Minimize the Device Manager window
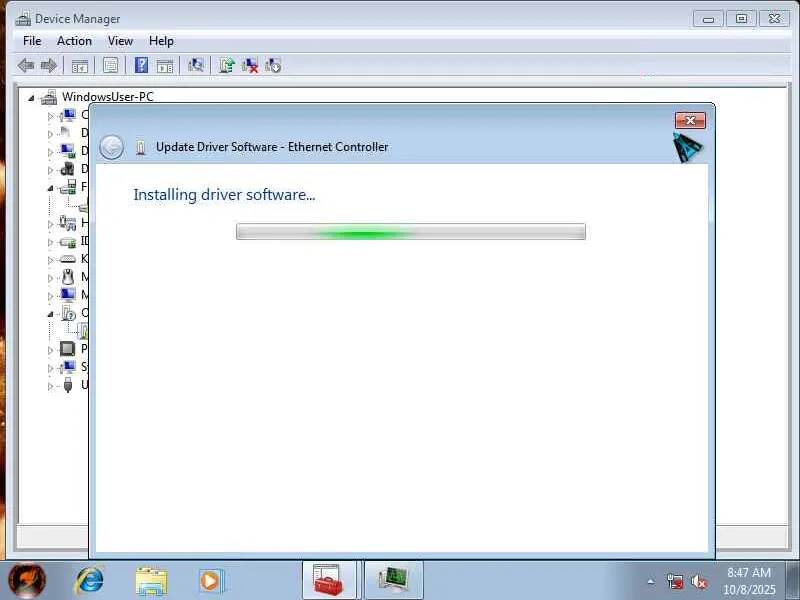 point(708,19)
